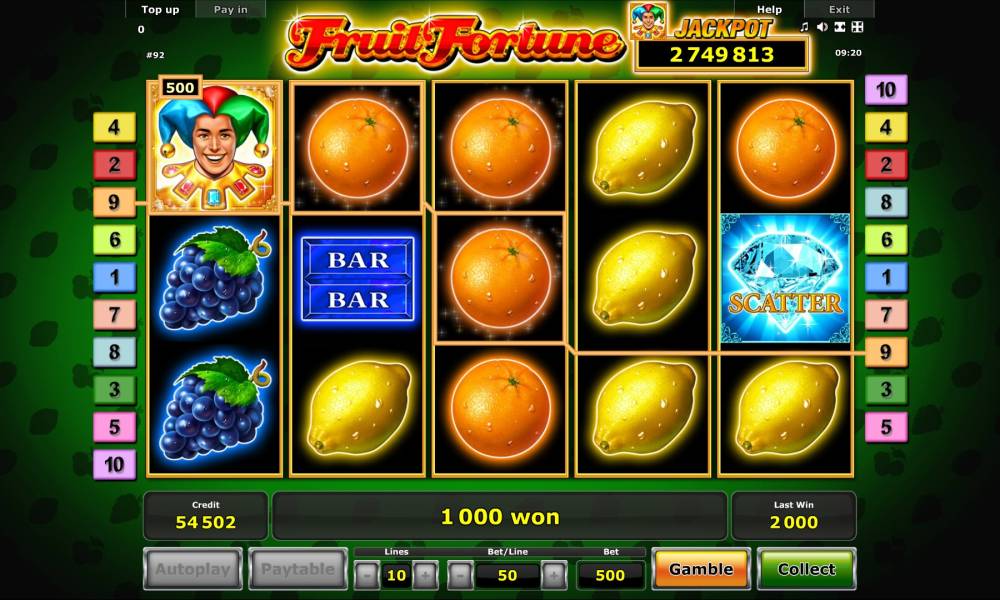Screen dimensions: 1000x600
Task: Click payline 1 marker on the right
Action: 886,277
